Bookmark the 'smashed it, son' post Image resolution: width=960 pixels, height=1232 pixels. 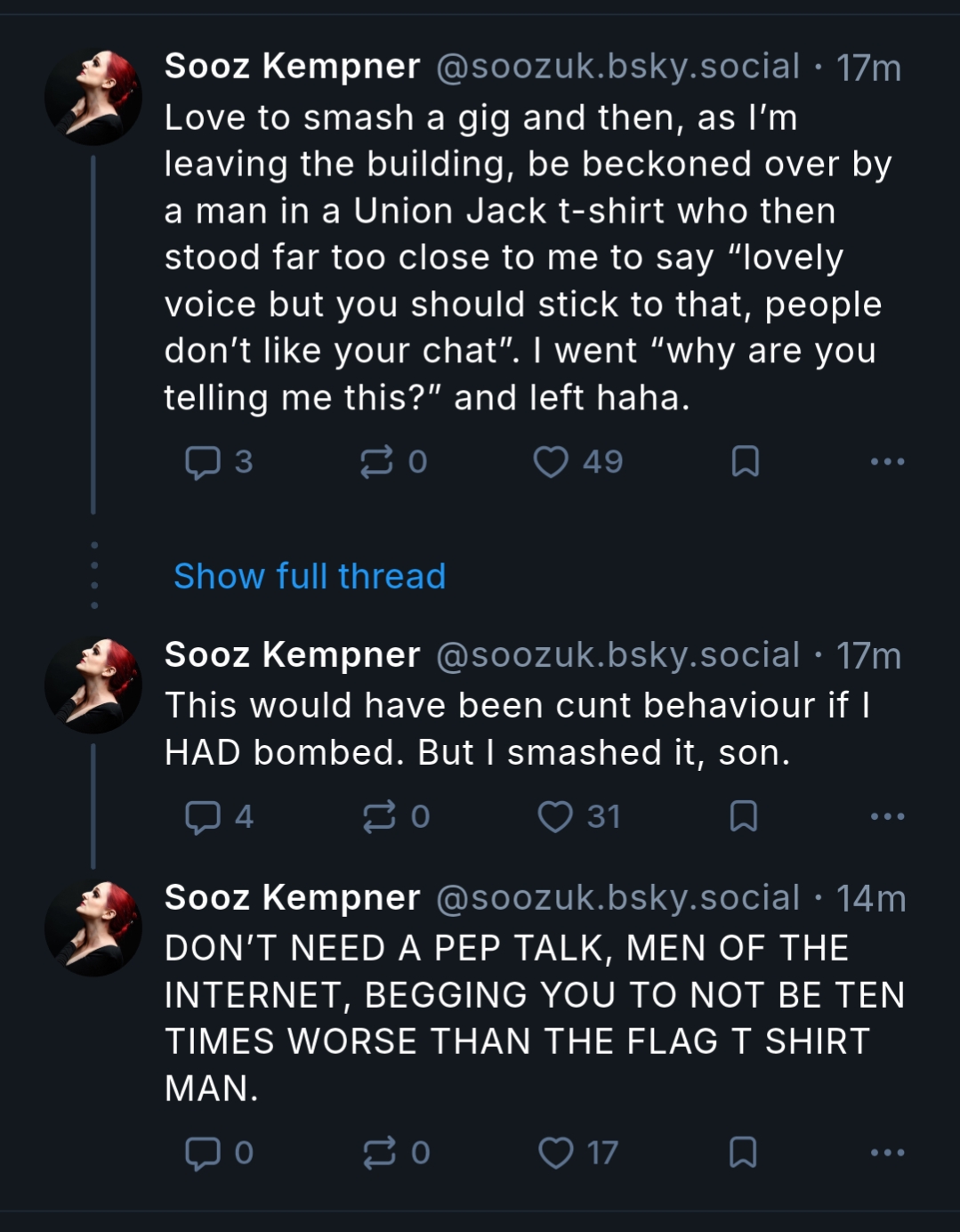click(744, 816)
